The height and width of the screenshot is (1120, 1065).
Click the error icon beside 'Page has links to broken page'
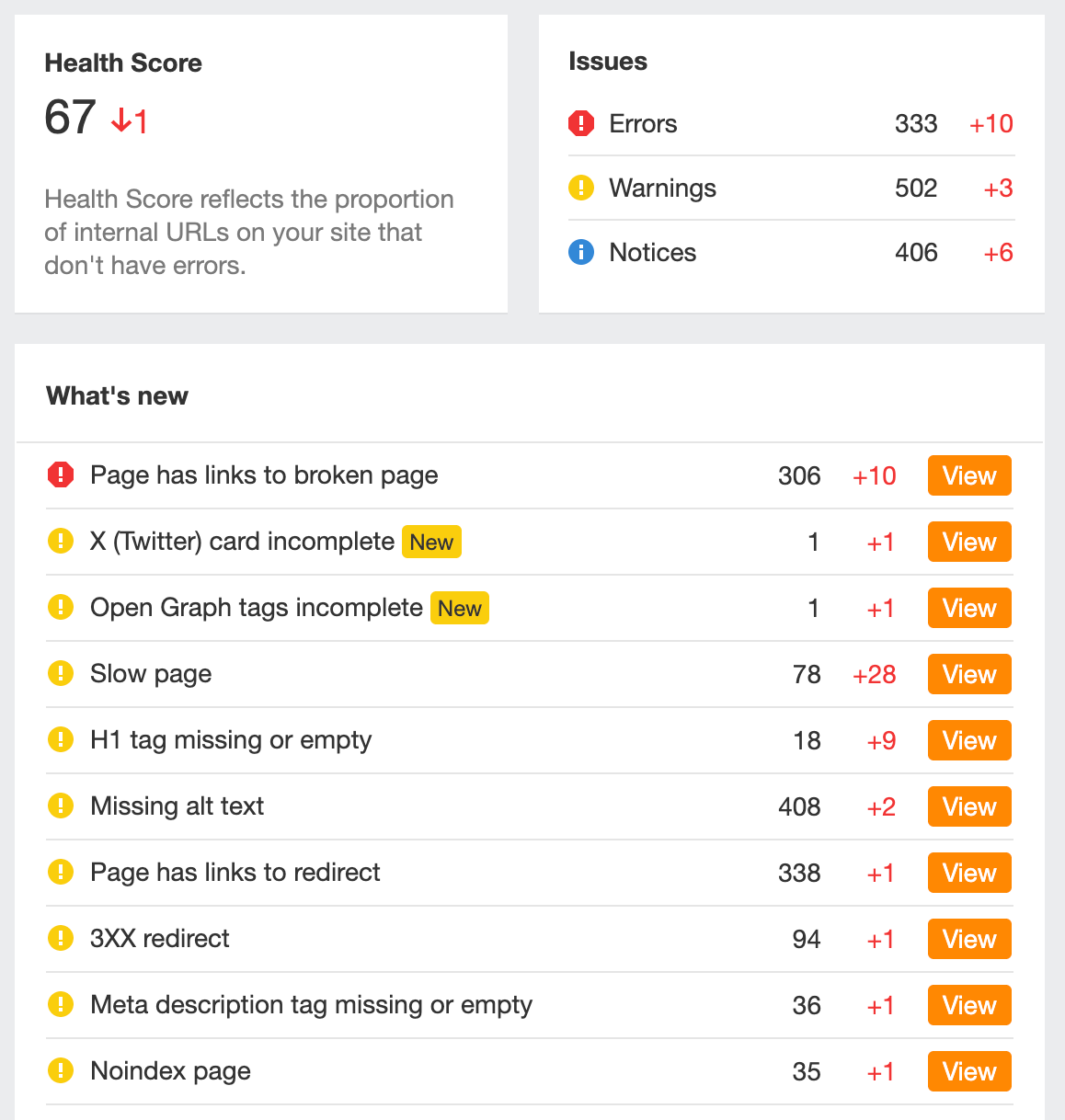click(61, 474)
